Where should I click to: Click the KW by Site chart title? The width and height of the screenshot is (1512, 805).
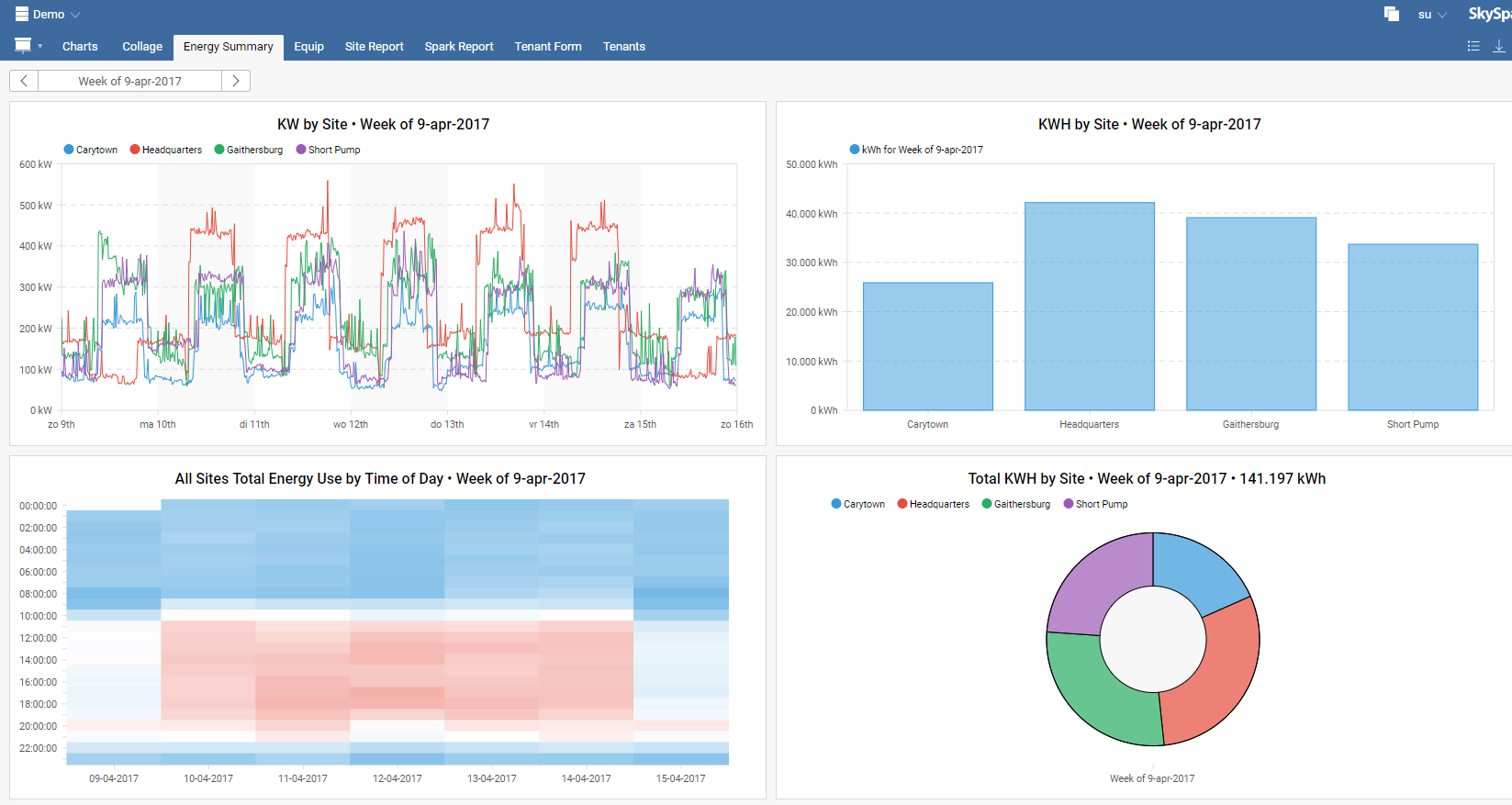click(x=384, y=124)
